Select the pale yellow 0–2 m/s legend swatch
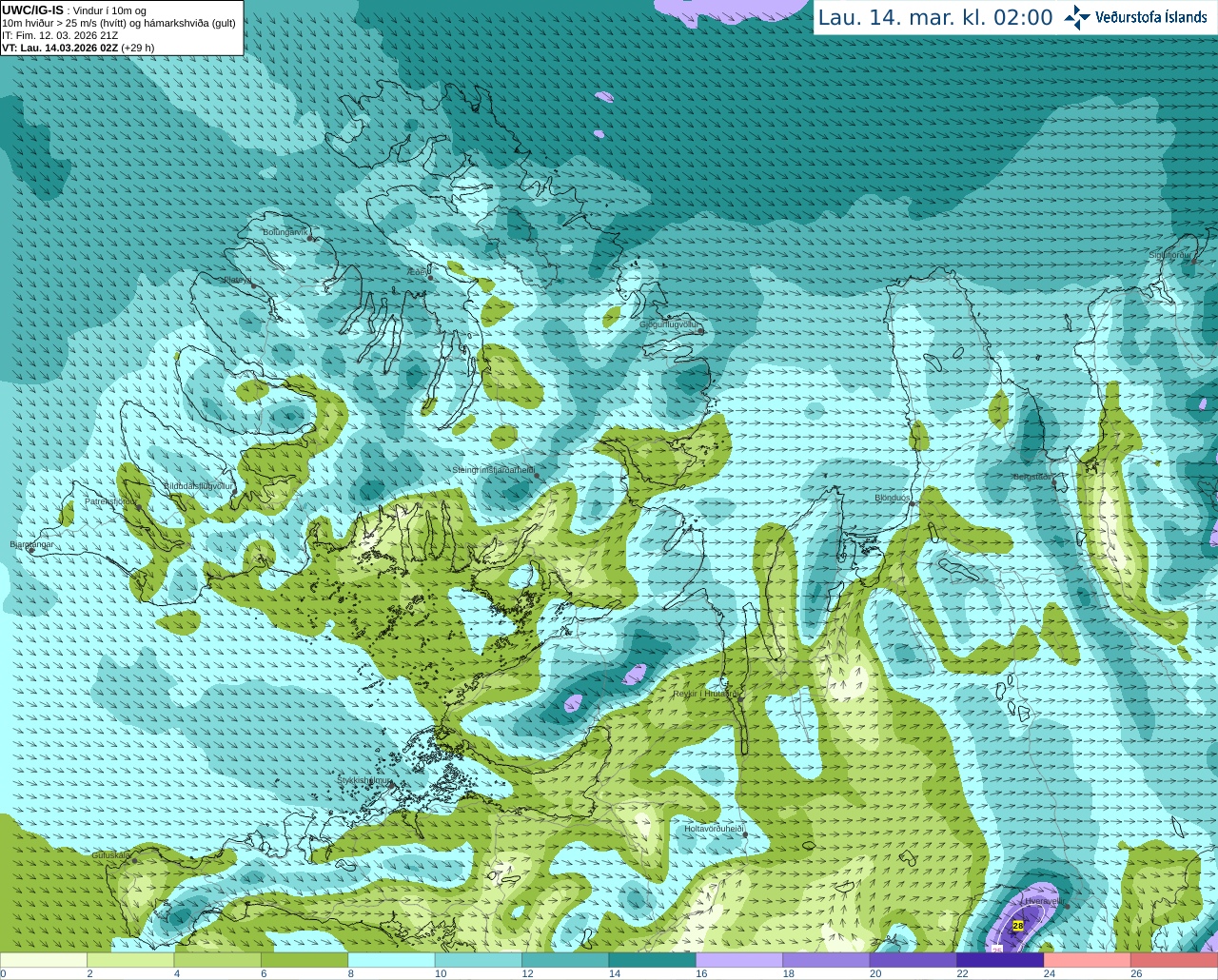 pos(44,960)
